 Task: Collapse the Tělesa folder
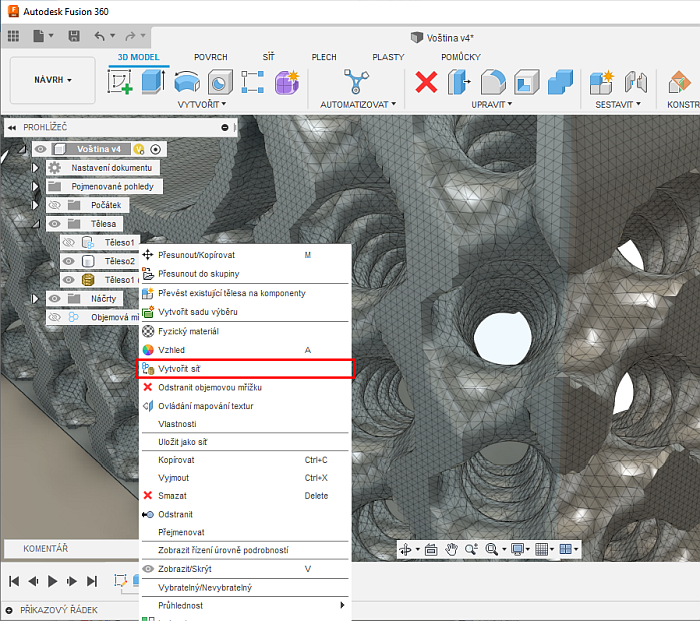coord(35,224)
